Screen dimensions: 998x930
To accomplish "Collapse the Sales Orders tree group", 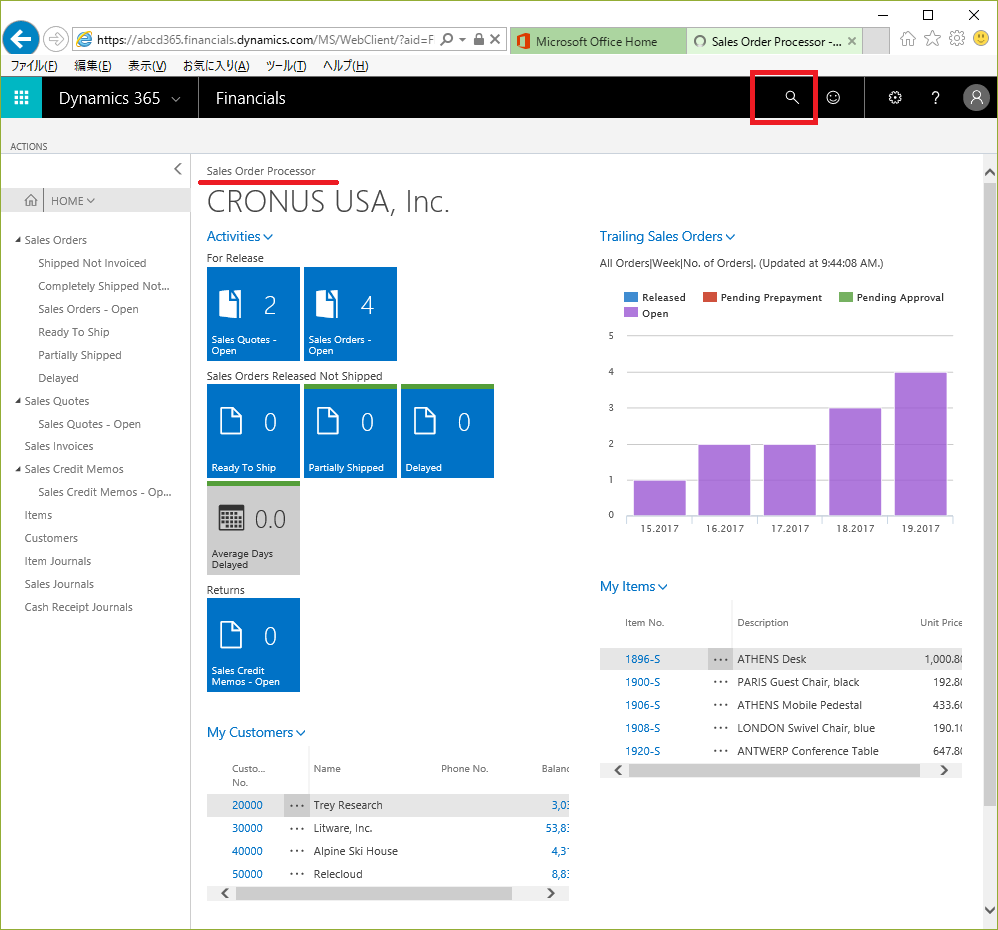I will click(x=18, y=240).
